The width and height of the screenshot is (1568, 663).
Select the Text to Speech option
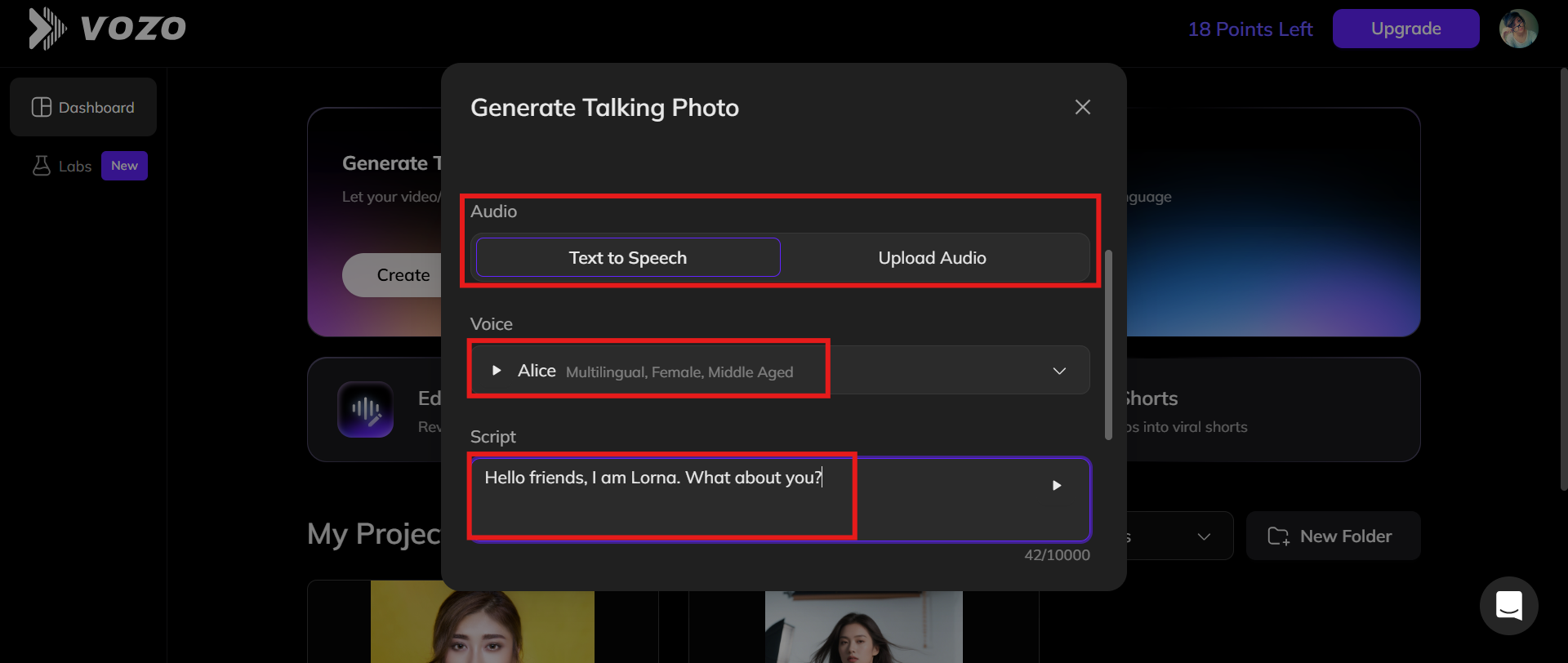point(627,258)
